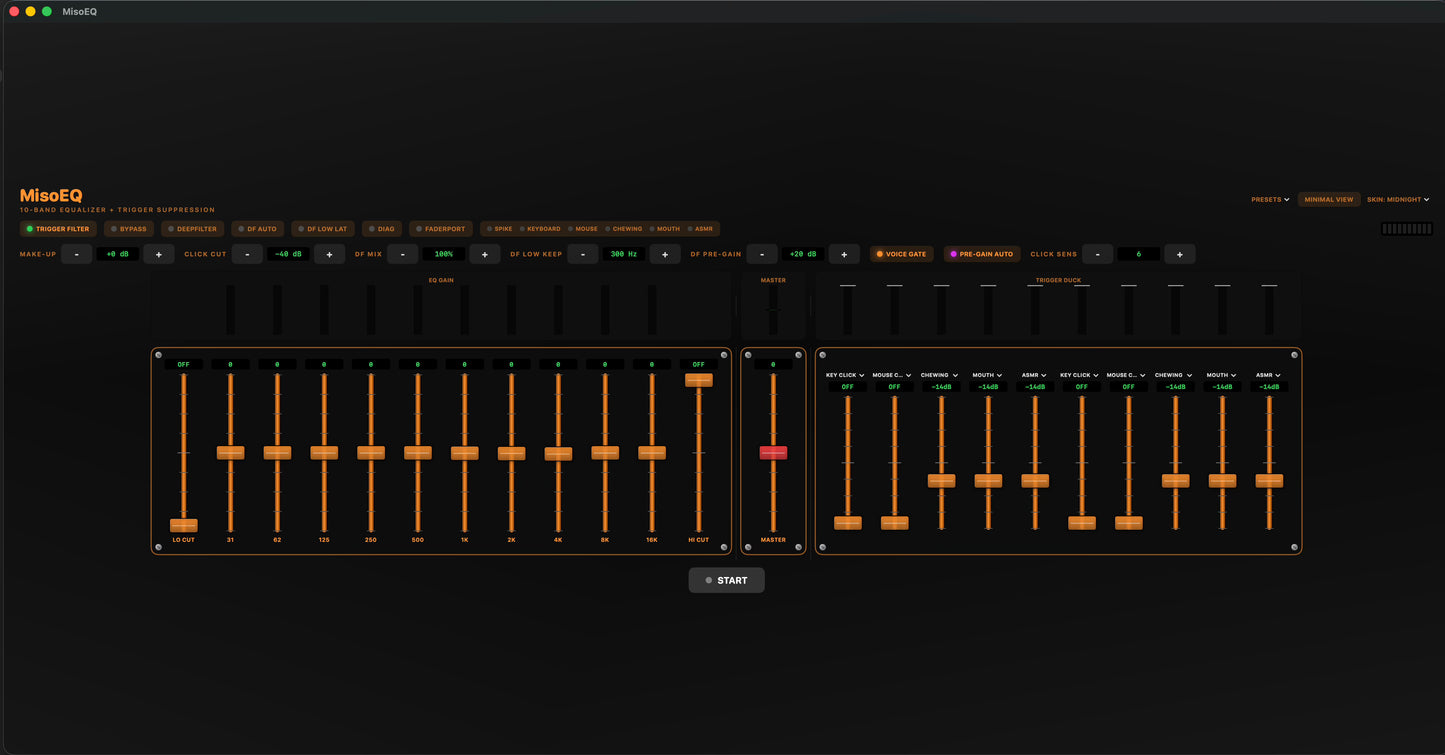Raise DF LOW KEEP with plus button
Image resolution: width=1445 pixels, height=755 pixels.
coord(665,254)
